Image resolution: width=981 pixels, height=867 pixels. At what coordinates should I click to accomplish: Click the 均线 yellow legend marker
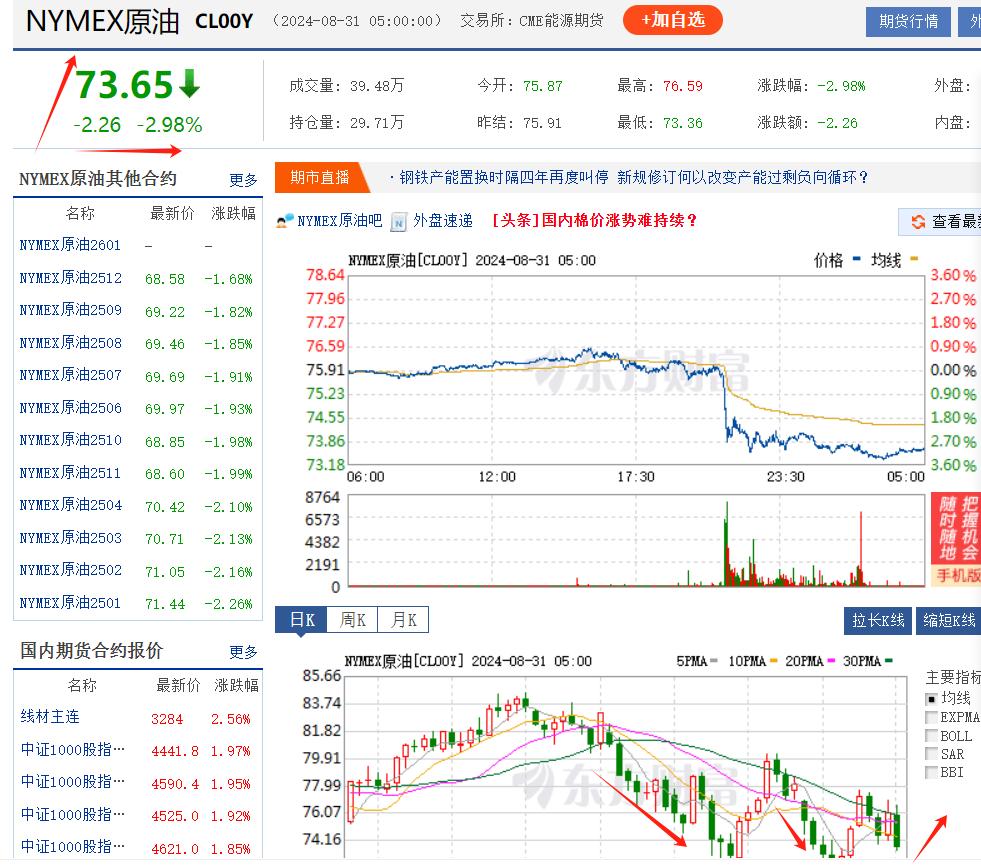click(914, 258)
